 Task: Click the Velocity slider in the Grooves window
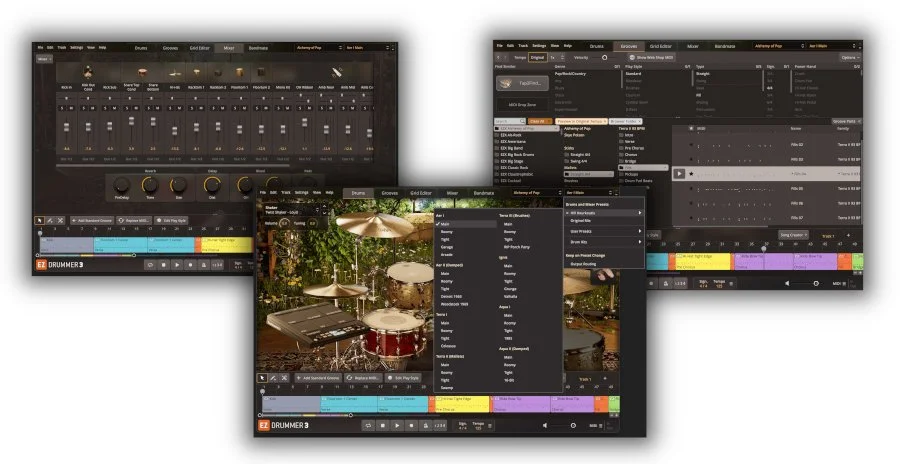pos(604,57)
